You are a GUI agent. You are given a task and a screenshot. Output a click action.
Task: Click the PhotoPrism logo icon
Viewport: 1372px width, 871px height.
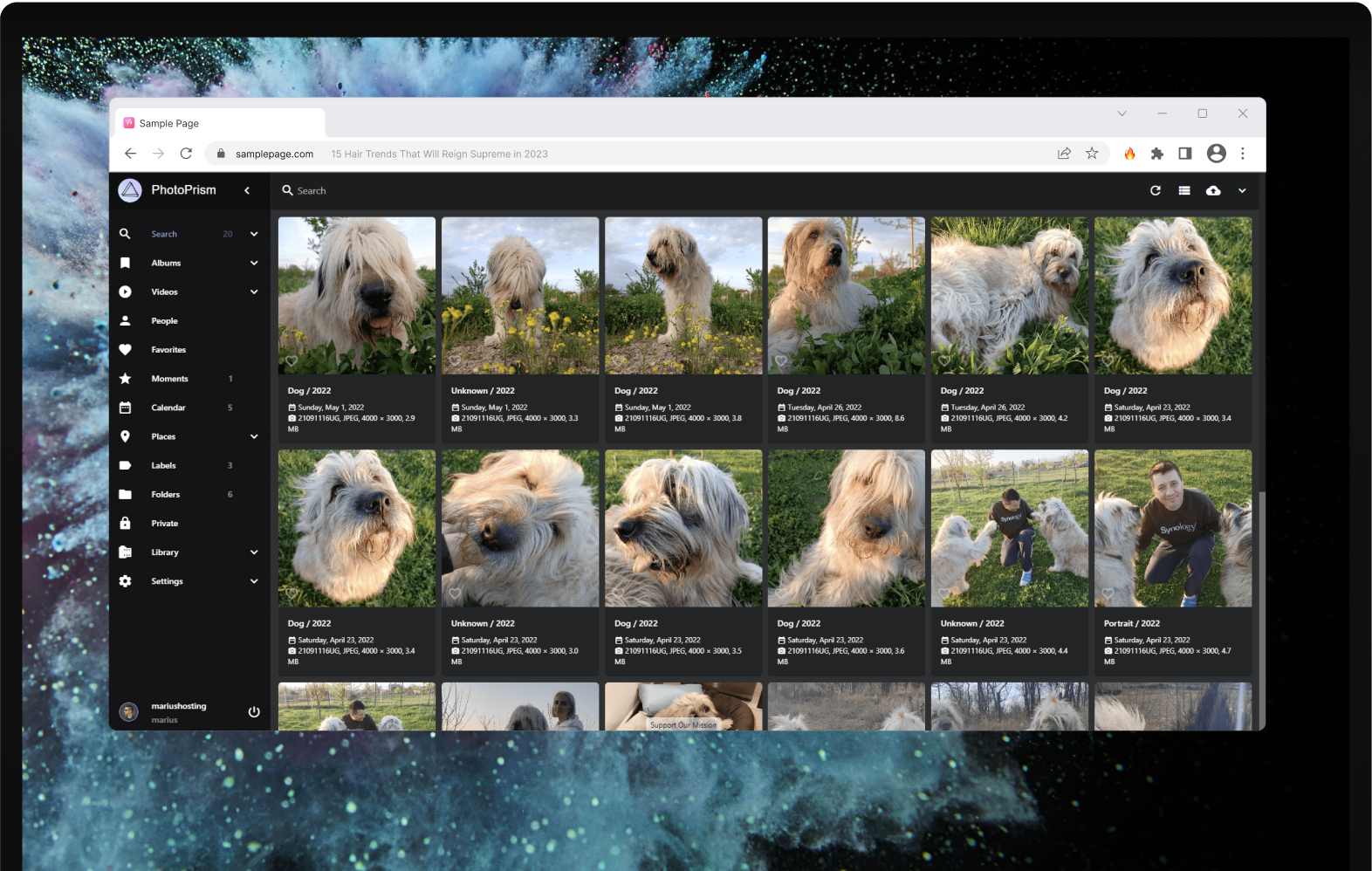pyautogui.click(x=130, y=190)
